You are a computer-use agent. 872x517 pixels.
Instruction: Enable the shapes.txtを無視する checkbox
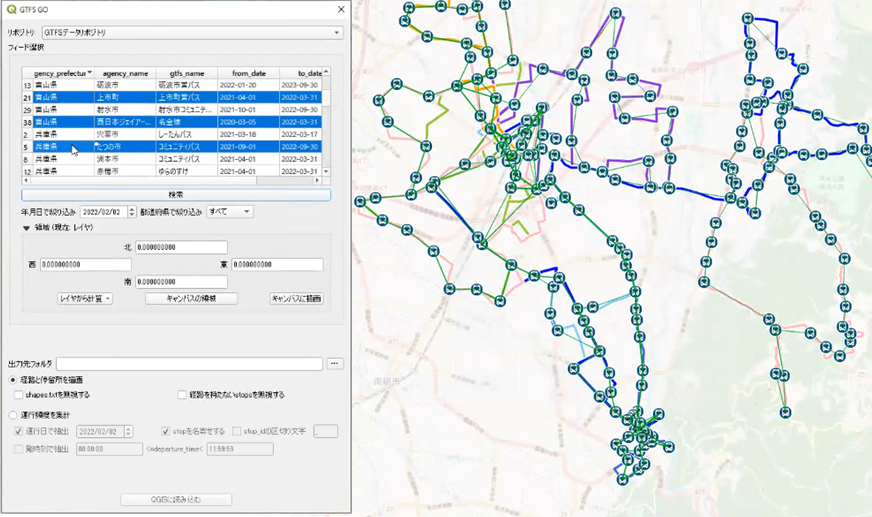click(20, 395)
